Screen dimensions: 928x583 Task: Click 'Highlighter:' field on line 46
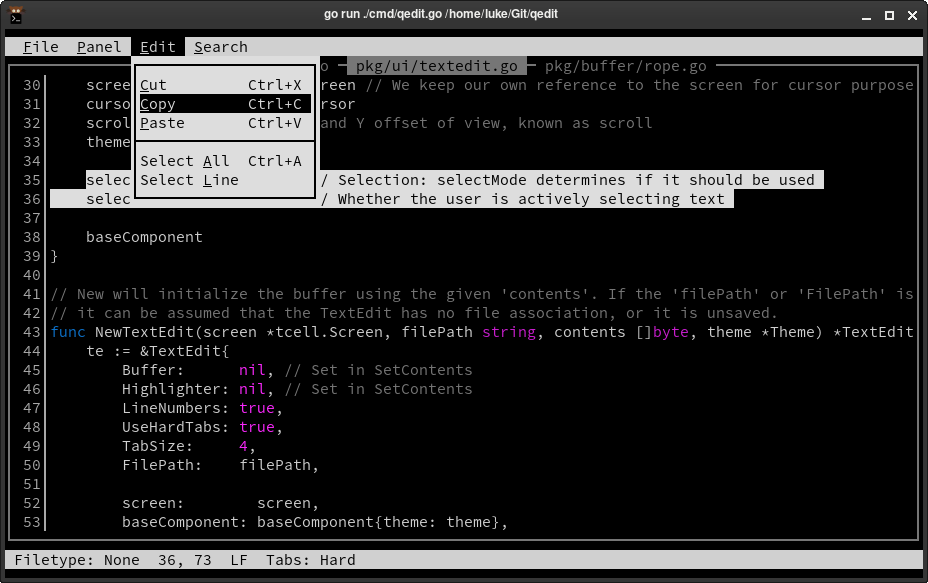coord(176,389)
